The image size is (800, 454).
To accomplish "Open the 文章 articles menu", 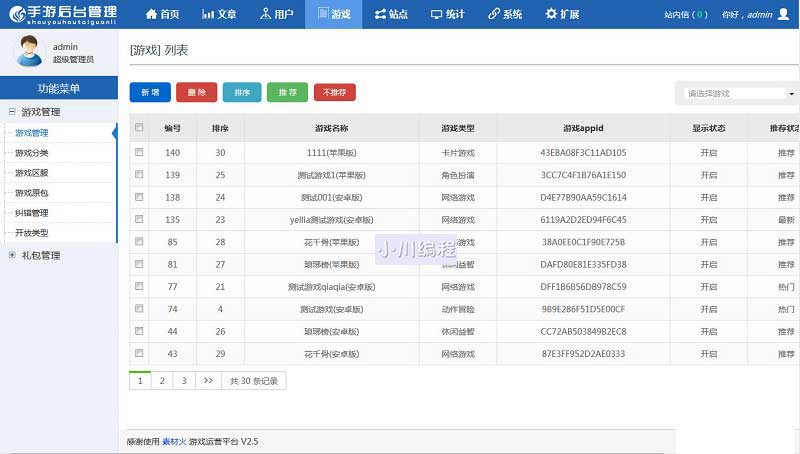I will [219, 14].
